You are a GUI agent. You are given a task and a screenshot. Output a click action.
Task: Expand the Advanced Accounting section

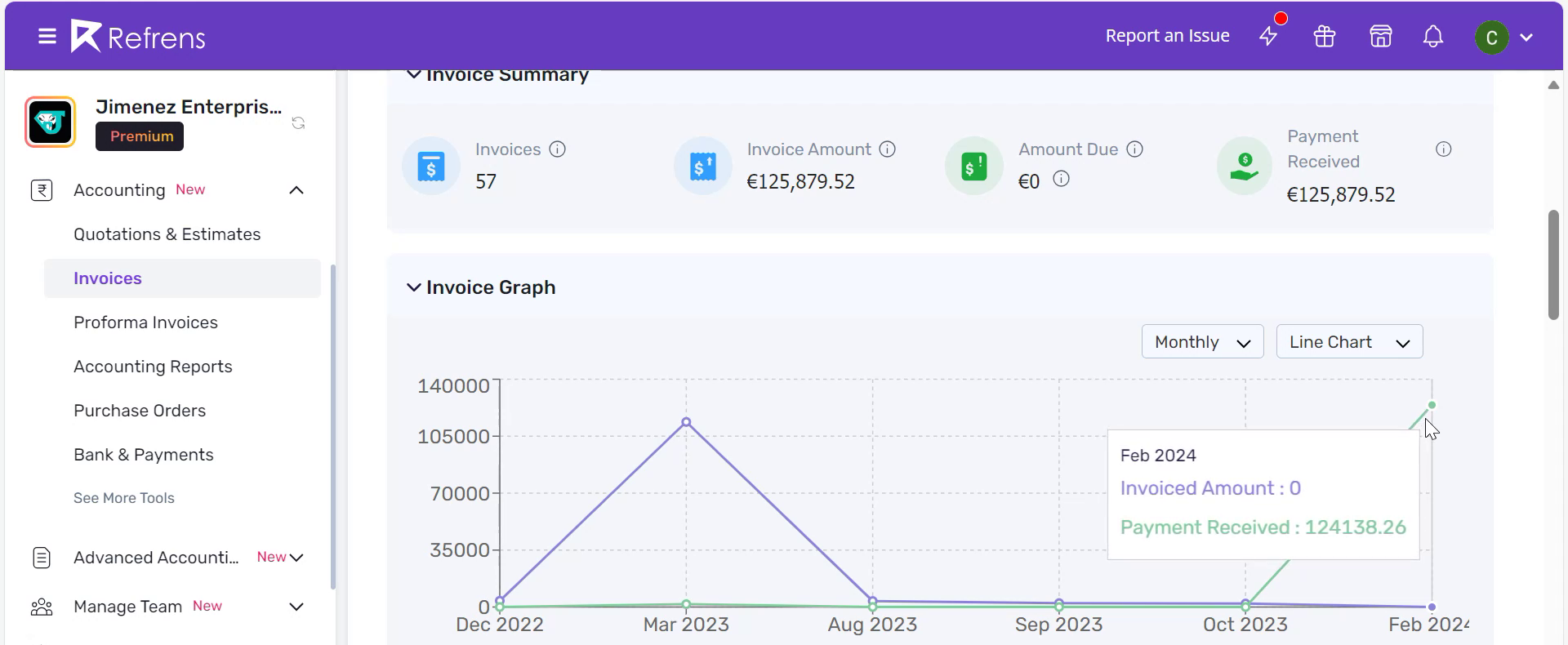(x=296, y=558)
